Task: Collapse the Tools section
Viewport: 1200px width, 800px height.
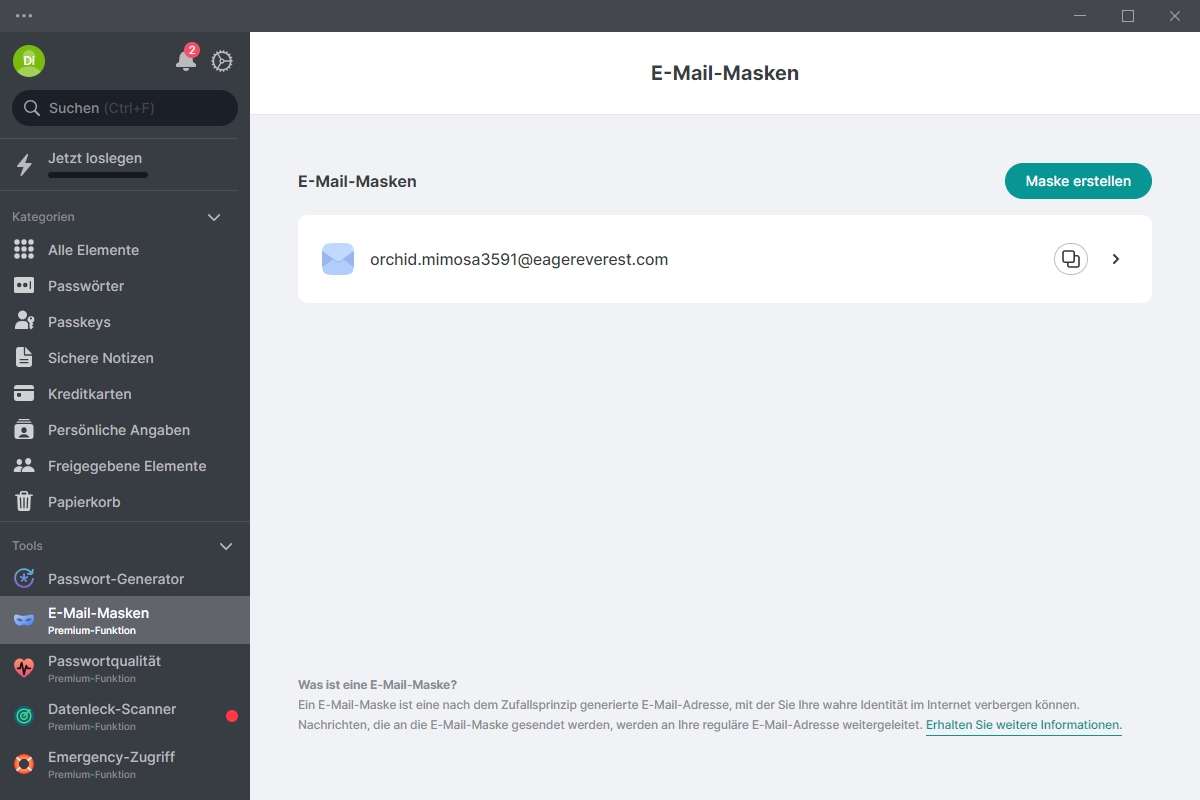Action: pos(226,546)
